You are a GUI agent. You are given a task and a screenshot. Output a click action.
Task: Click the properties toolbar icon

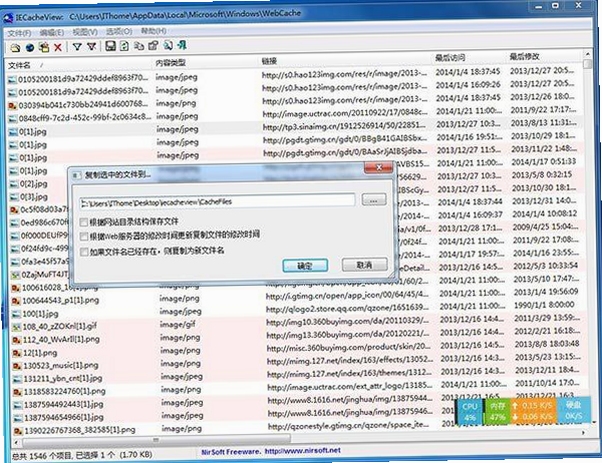click(153, 46)
